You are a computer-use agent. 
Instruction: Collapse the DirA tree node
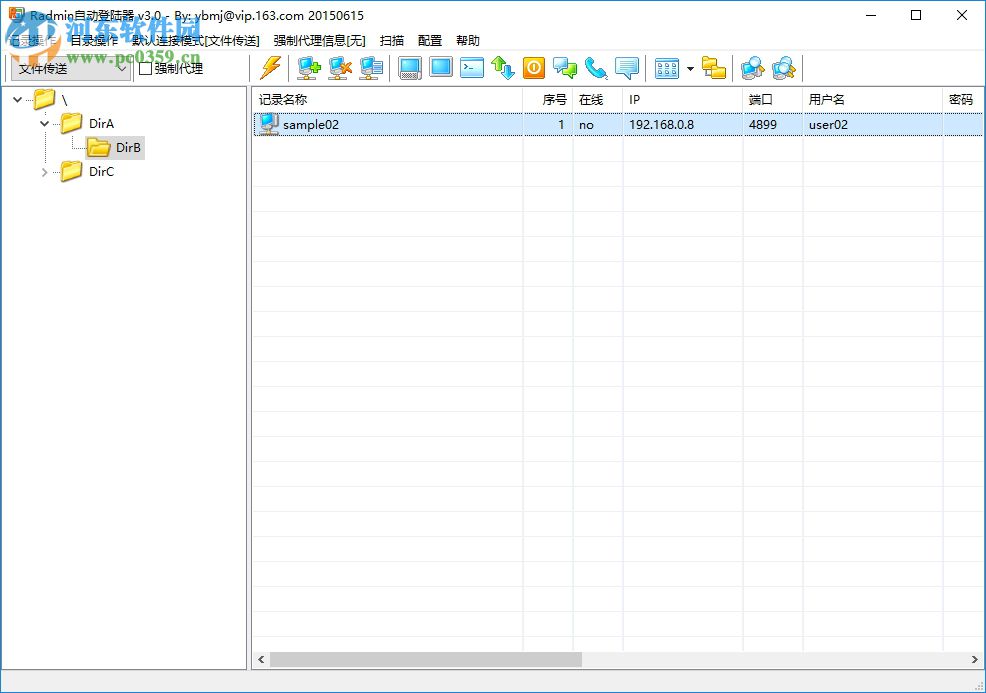[x=45, y=123]
